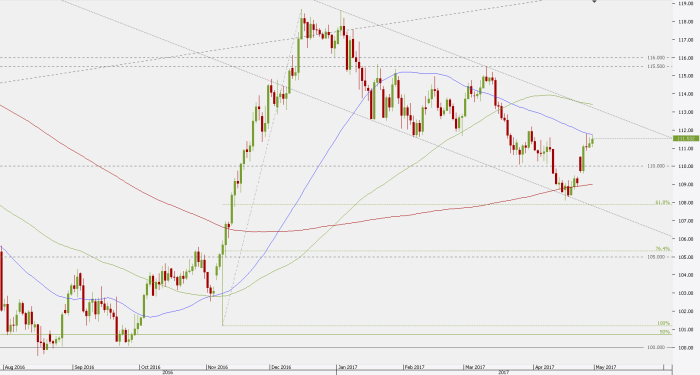Click the 113.00 price scale value

[x=686, y=112]
